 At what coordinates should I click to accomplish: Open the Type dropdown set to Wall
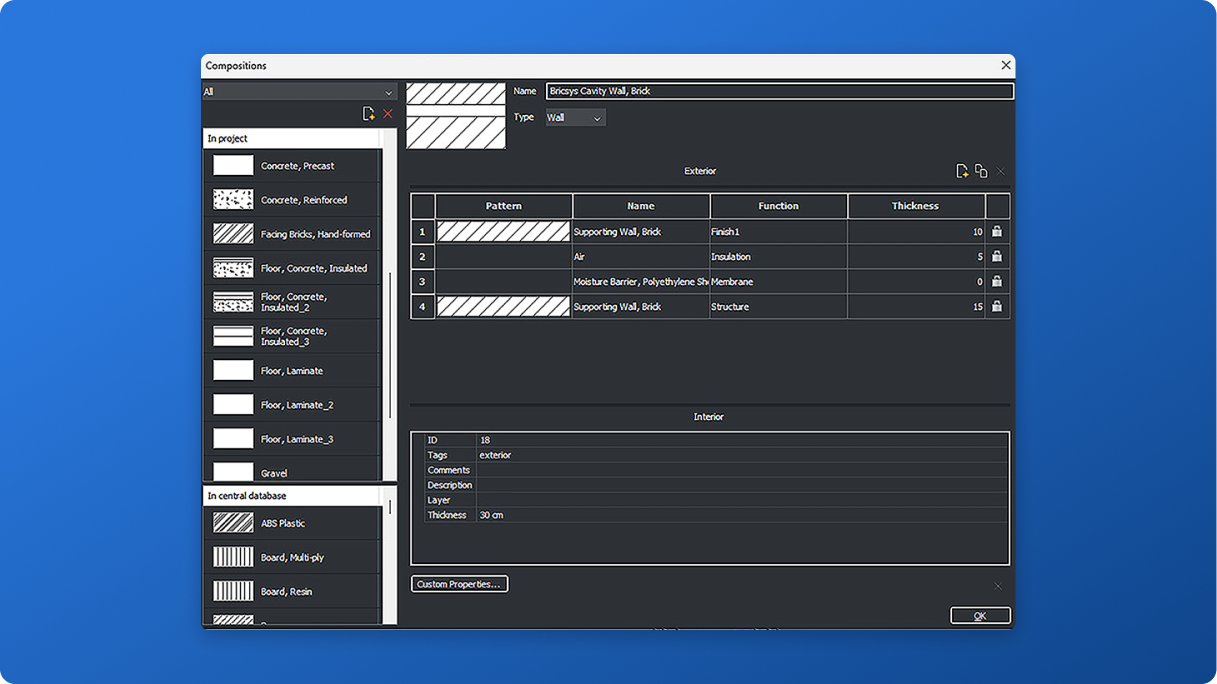[x=575, y=118]
